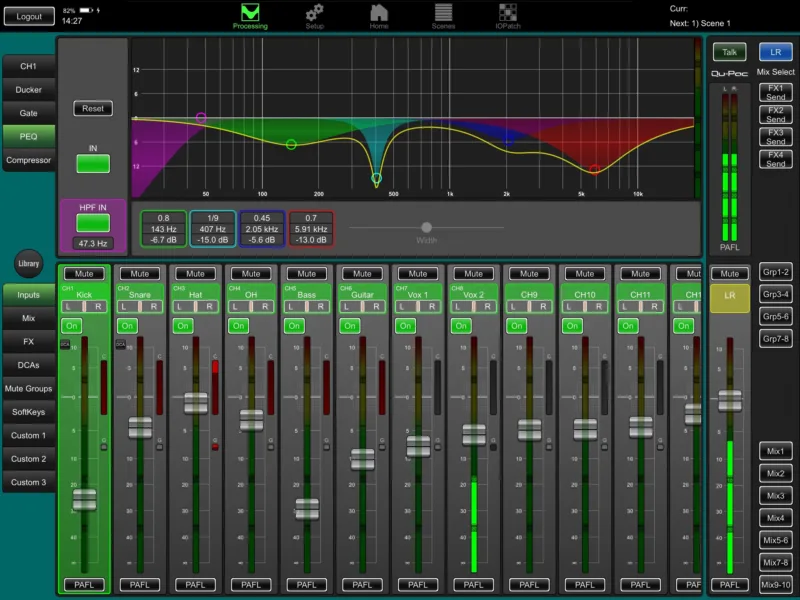The width and height of the screenshot is (800, 600).
Task: Open the Gate processing tab
Action: click(x=29, y=113)
